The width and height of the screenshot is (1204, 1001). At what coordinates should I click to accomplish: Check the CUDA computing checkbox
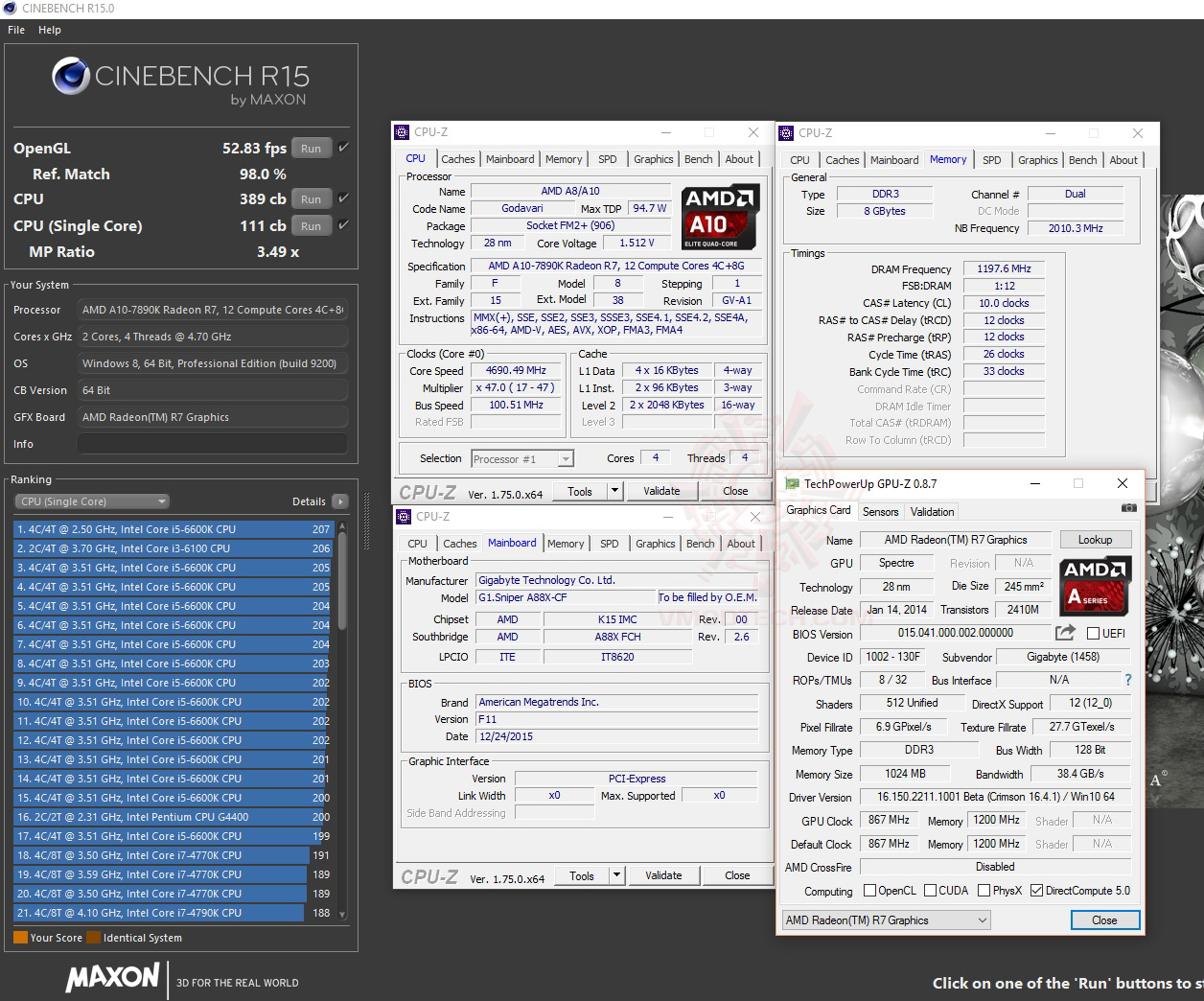[x=930, y=891]
